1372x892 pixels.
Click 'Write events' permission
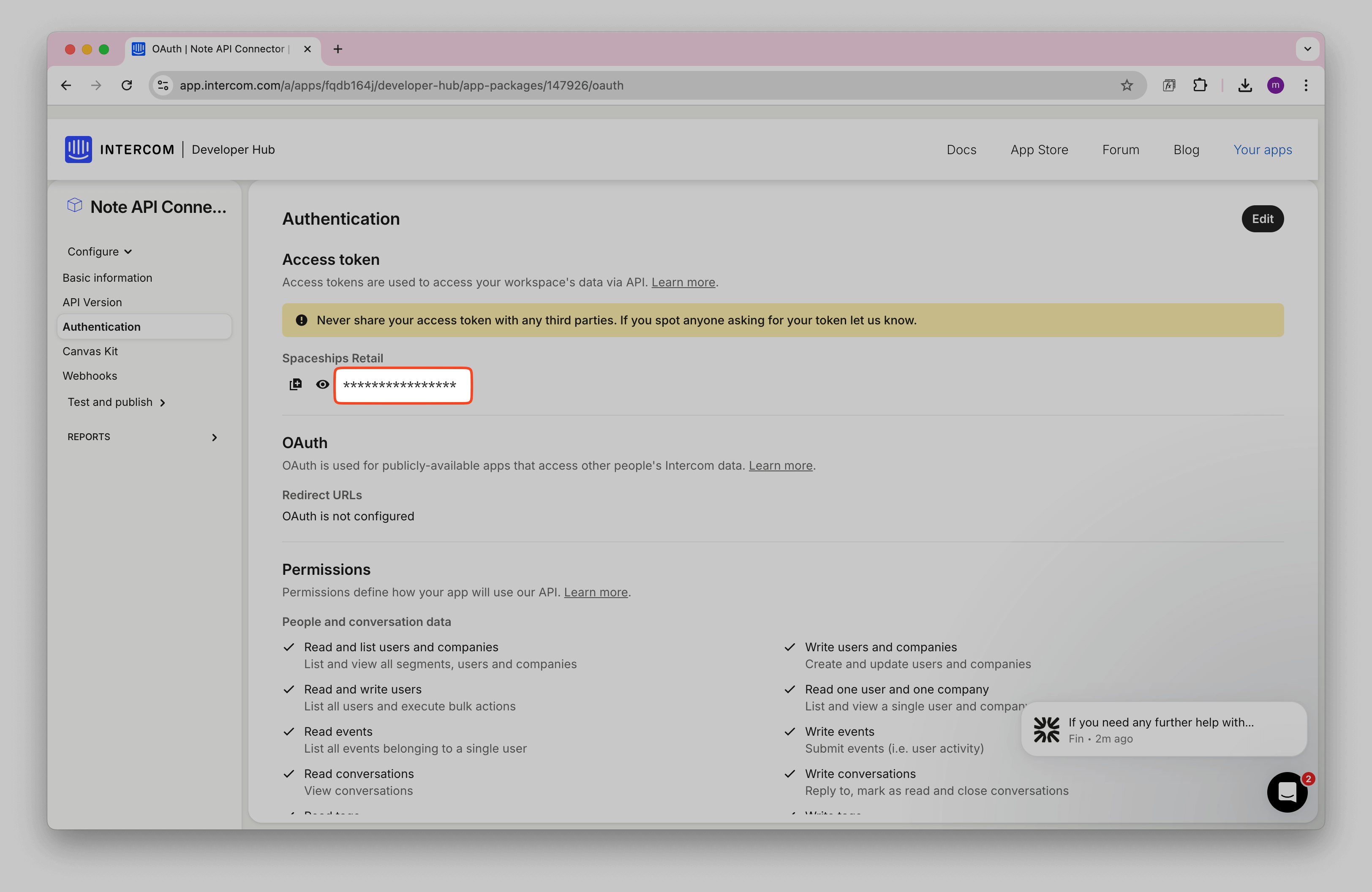[x=839, y=732]
